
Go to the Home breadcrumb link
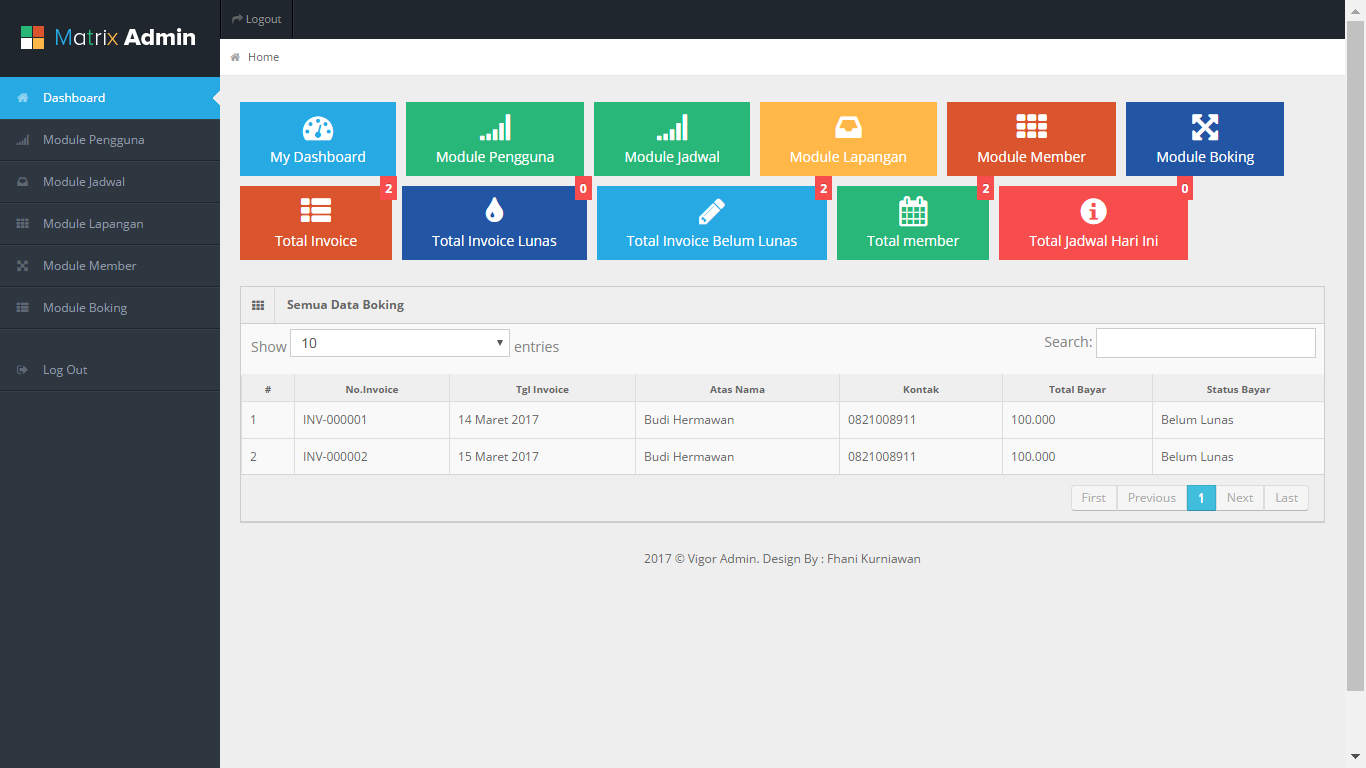[x=263, y=57]
